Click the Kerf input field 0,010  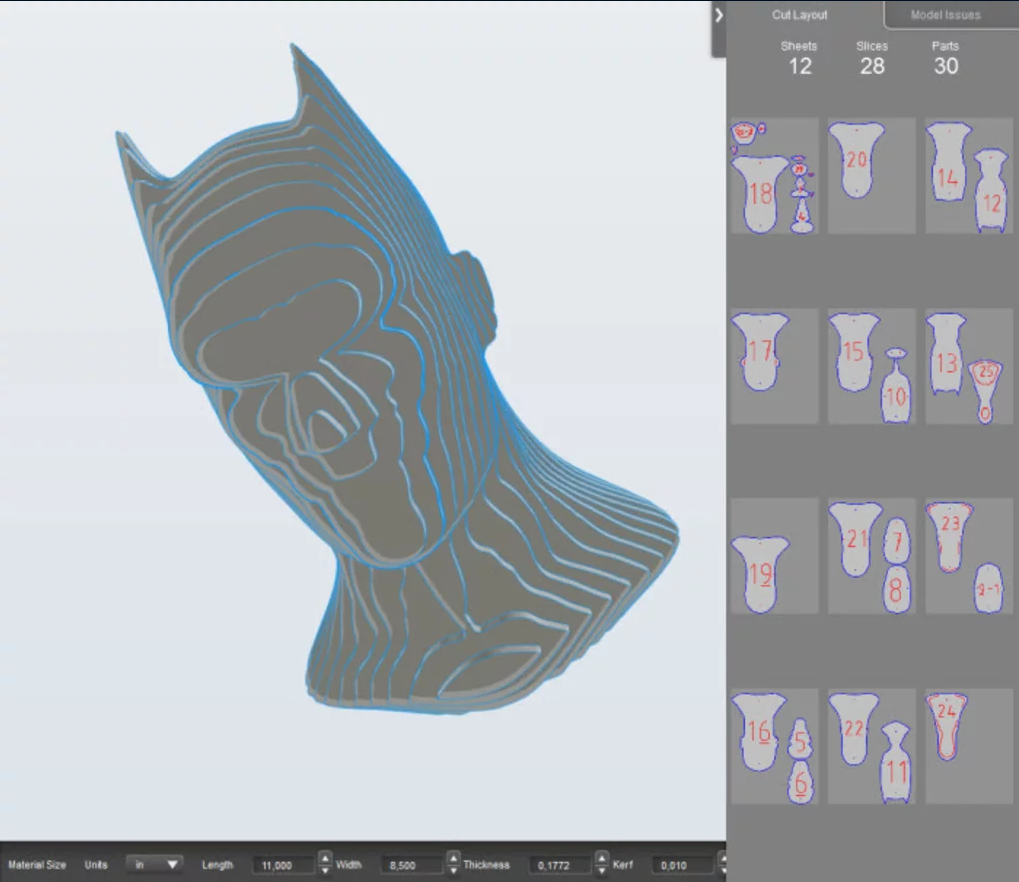click(683, 865)
